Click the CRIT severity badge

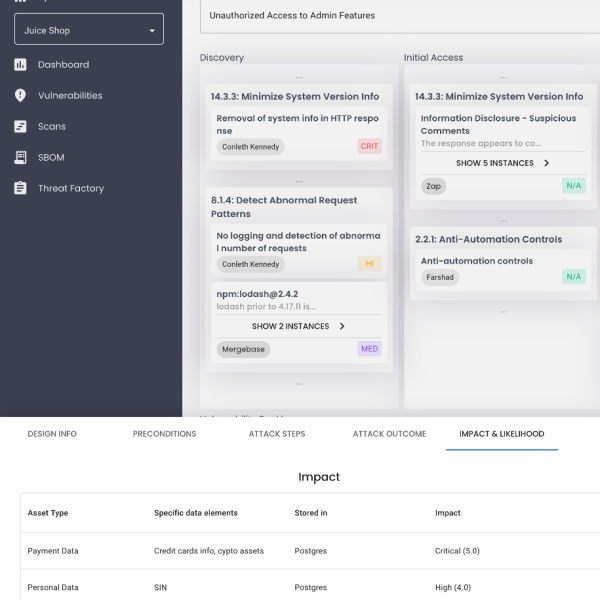click(x=370, y=147)
